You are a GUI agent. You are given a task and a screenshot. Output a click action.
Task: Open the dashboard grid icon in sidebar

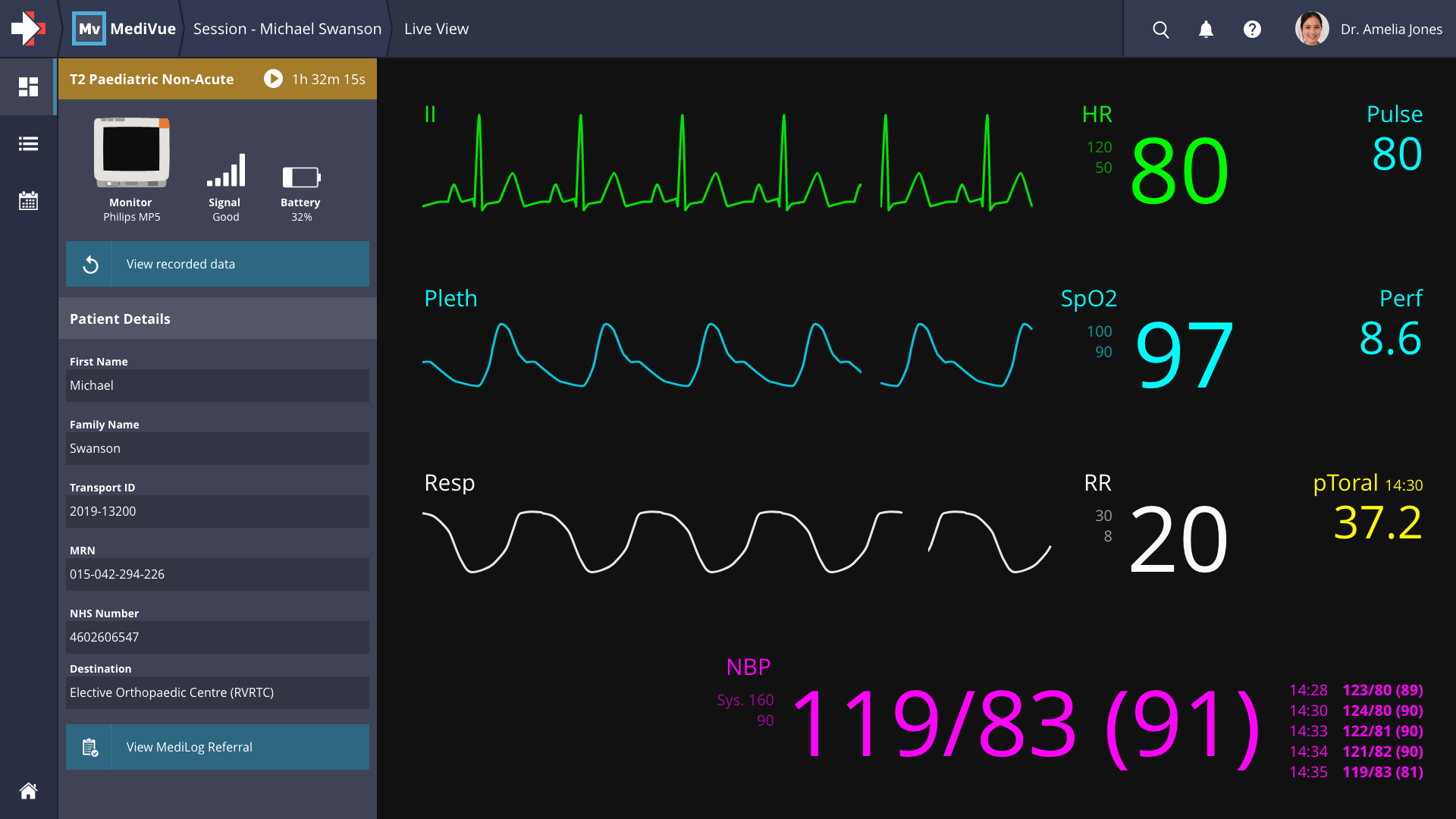(x=28, y=86)
